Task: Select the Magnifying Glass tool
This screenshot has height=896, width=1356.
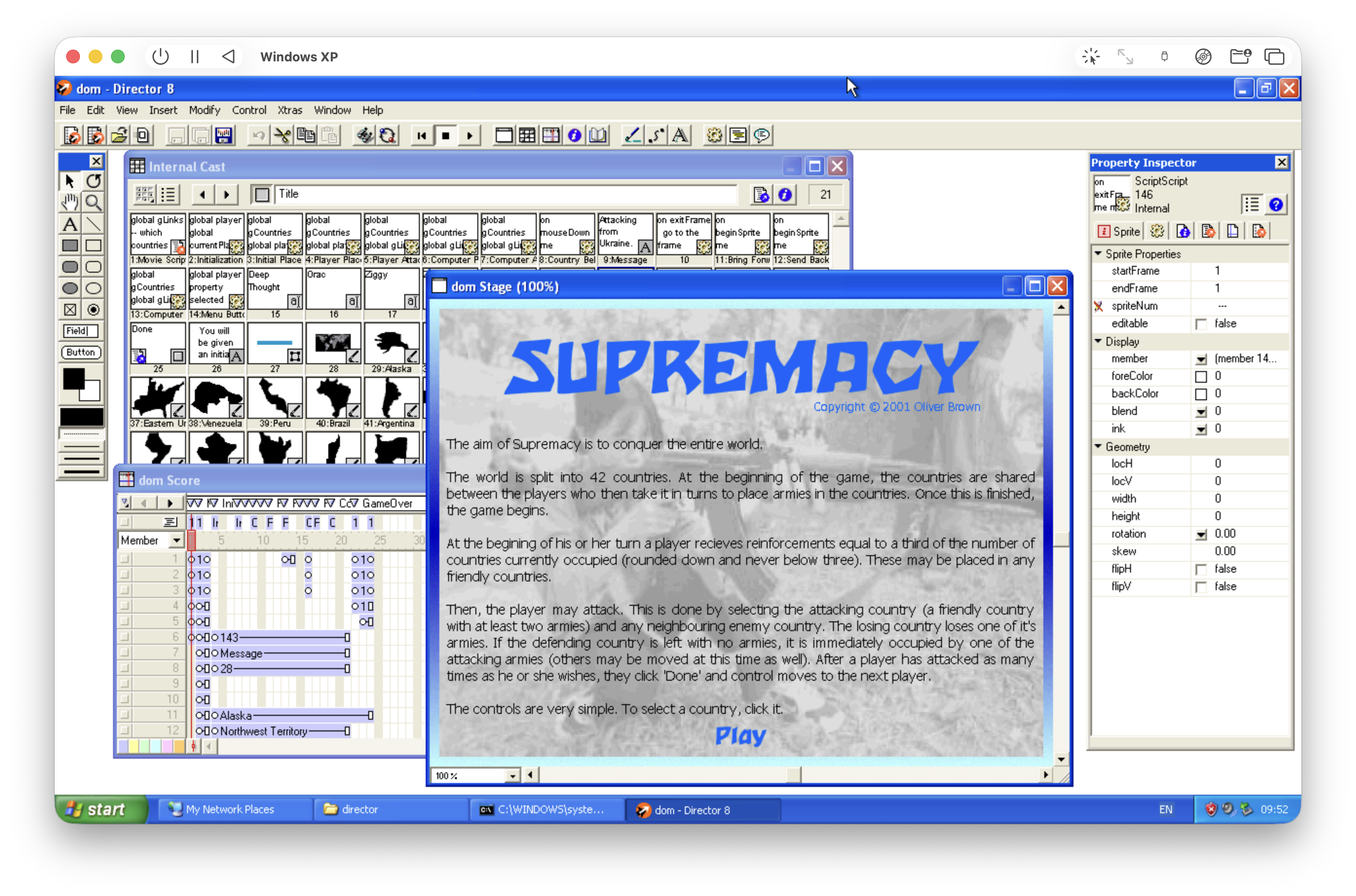Action: pyautogui.click(x=94, y=202)
